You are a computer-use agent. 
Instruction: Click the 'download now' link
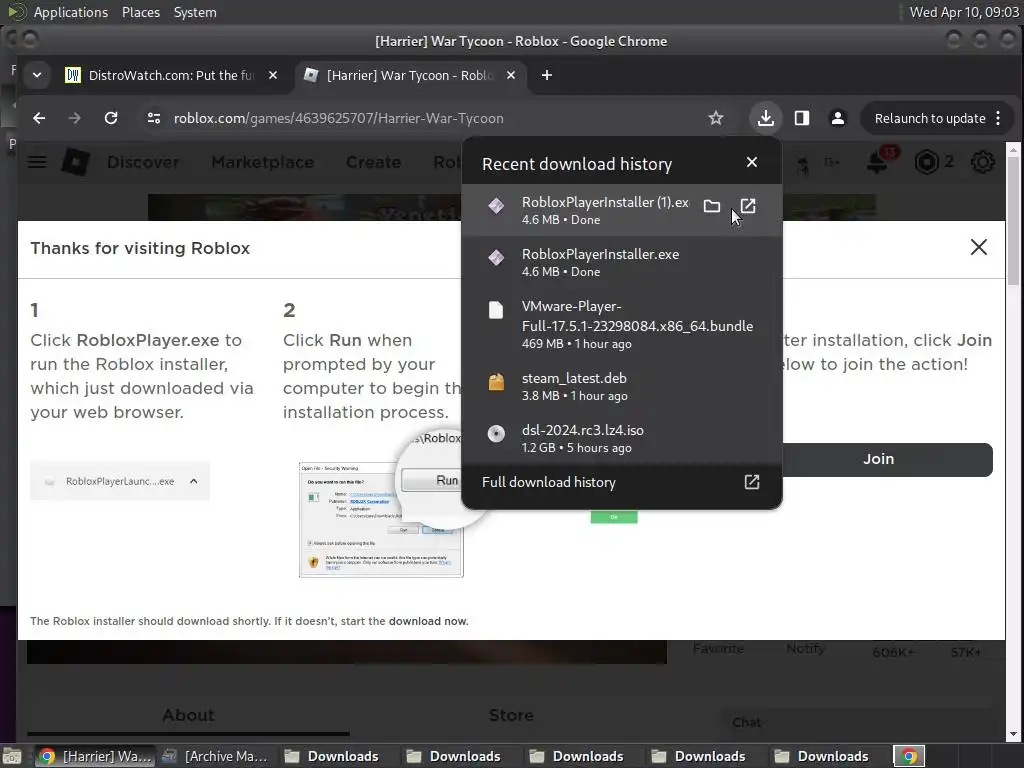(x=428, y=621)
